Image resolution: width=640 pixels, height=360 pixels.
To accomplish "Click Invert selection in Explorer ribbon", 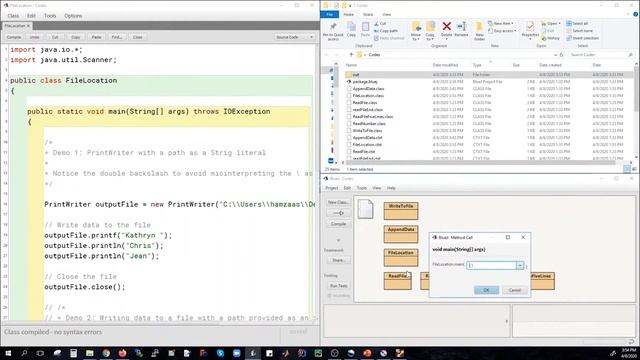I will (582, 38).
